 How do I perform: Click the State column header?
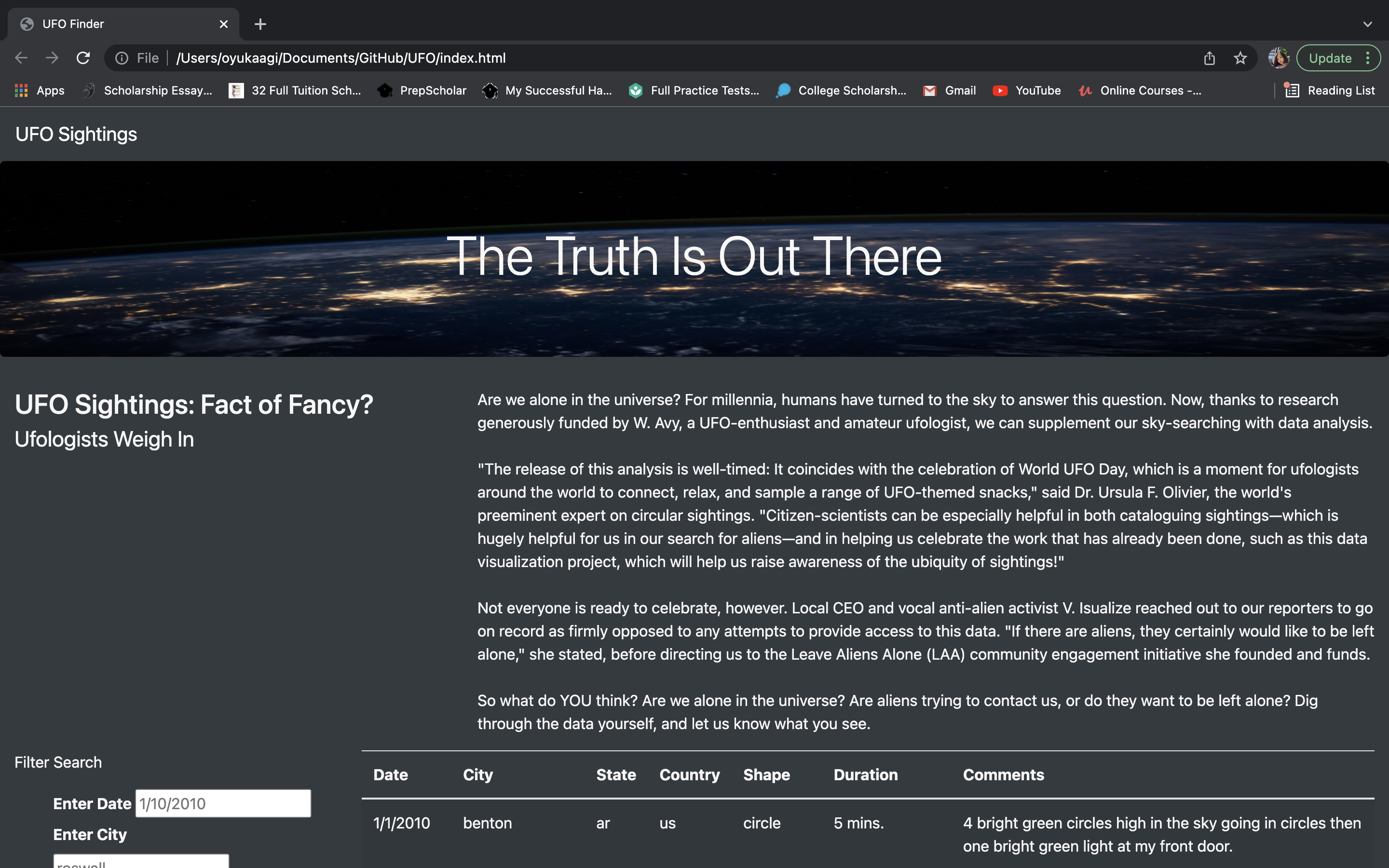point(616,774)
